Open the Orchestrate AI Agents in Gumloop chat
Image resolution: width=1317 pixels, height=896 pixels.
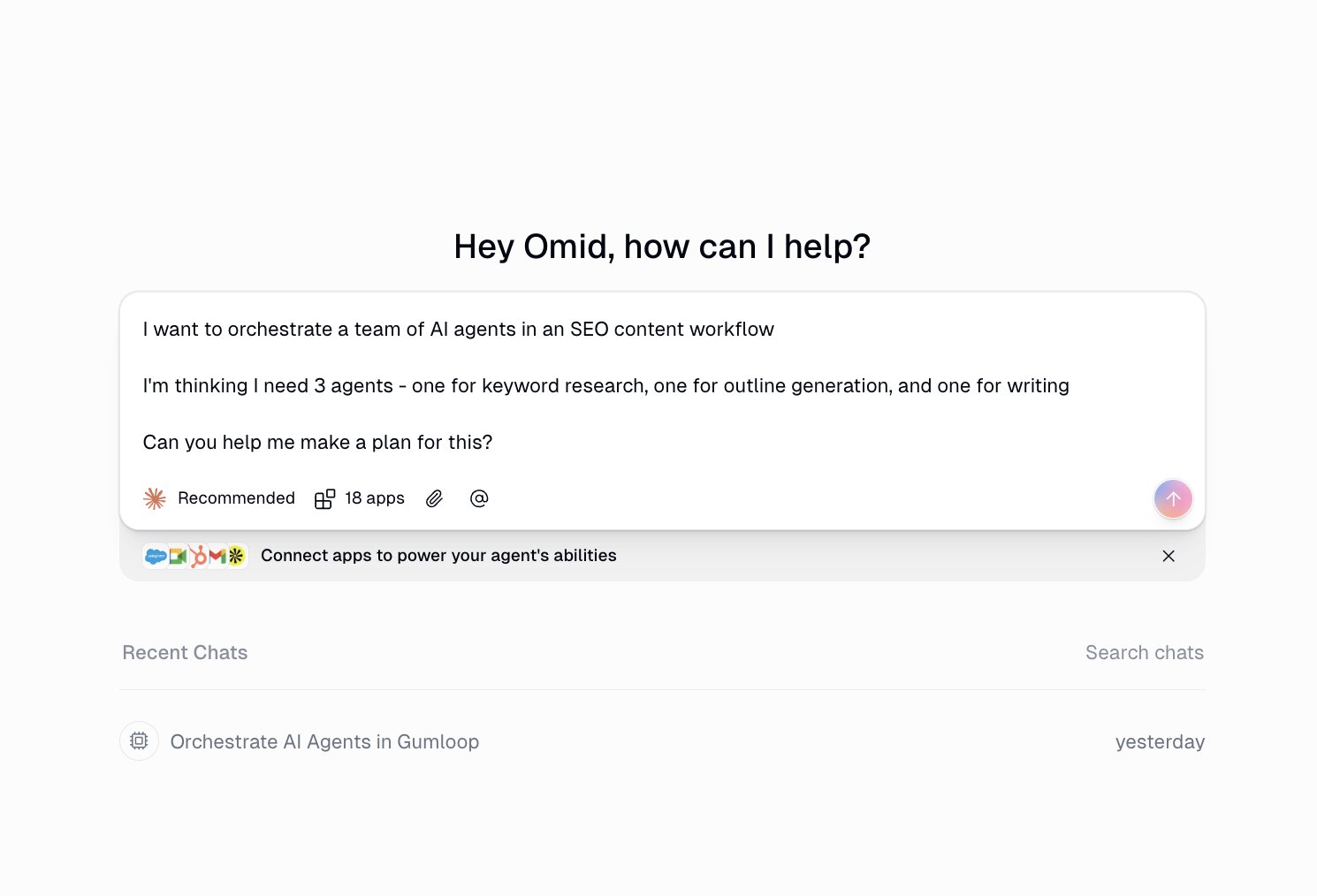click(324, 741)
